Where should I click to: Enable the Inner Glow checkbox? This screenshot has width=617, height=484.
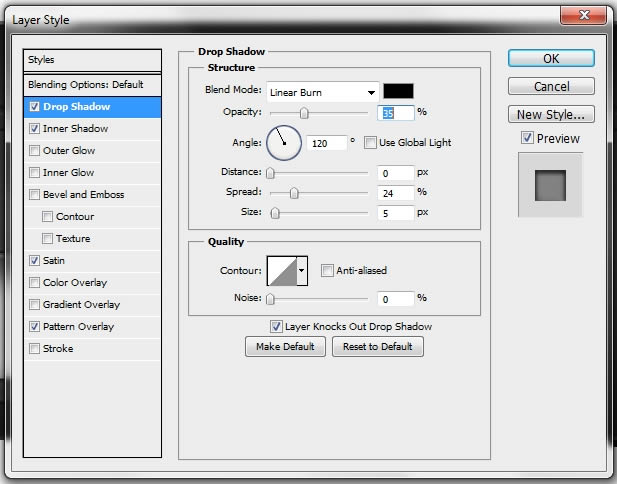click(x=34, y=173)
